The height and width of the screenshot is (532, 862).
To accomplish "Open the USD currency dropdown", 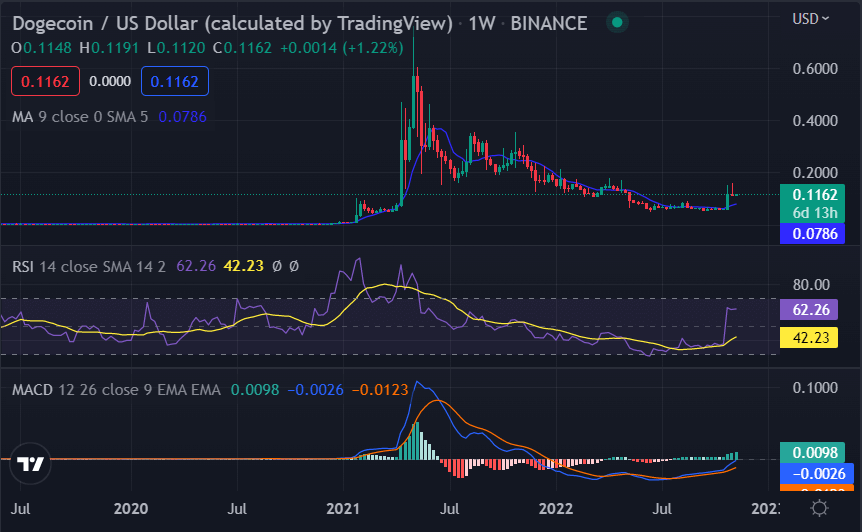I will click(810, 19).
